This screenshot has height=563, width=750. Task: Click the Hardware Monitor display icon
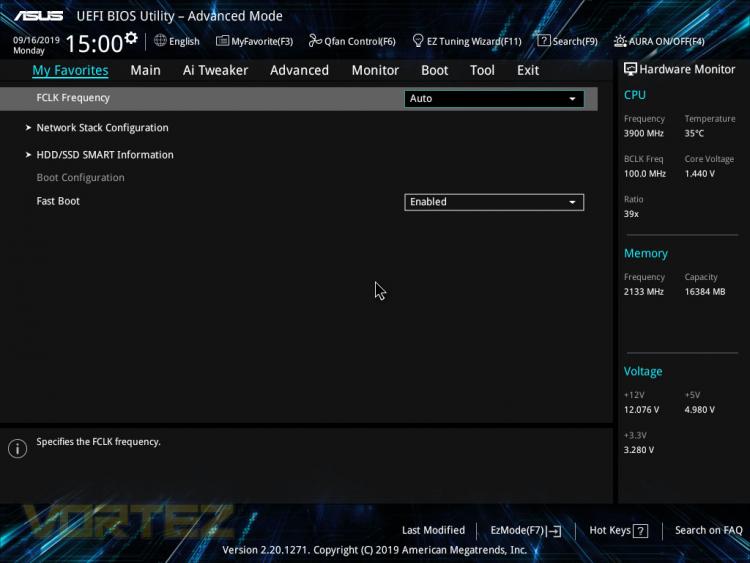coord(630,69)
